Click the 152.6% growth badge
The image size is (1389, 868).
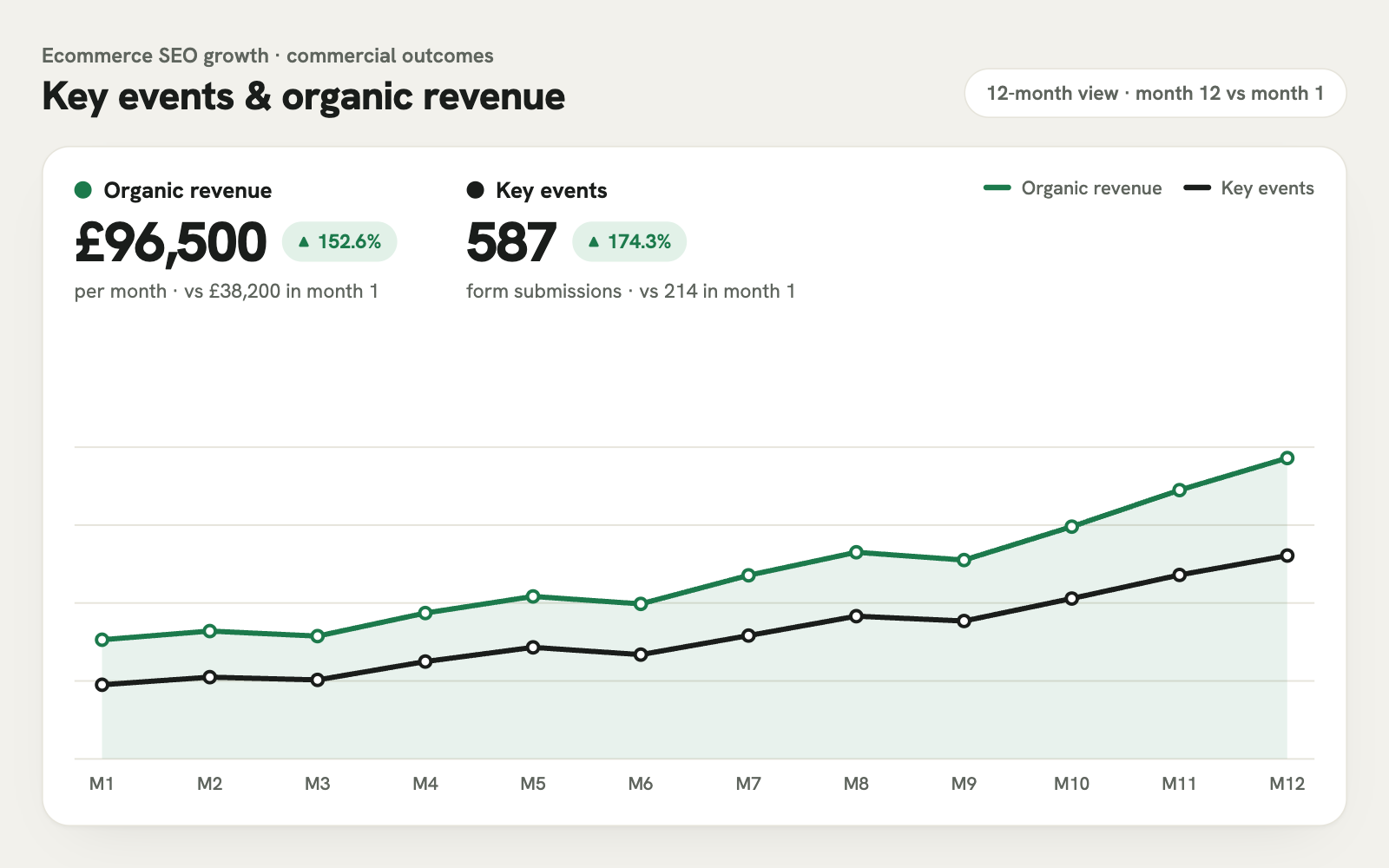[x=339, y=241]
